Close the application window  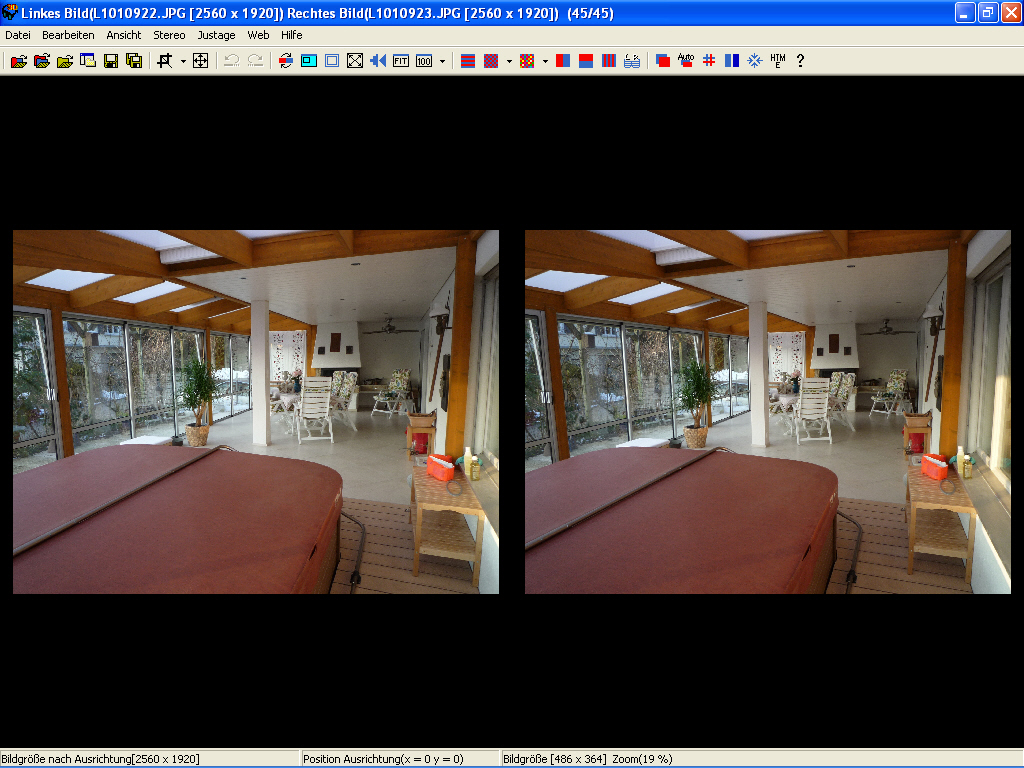[x=1010, y=12]
